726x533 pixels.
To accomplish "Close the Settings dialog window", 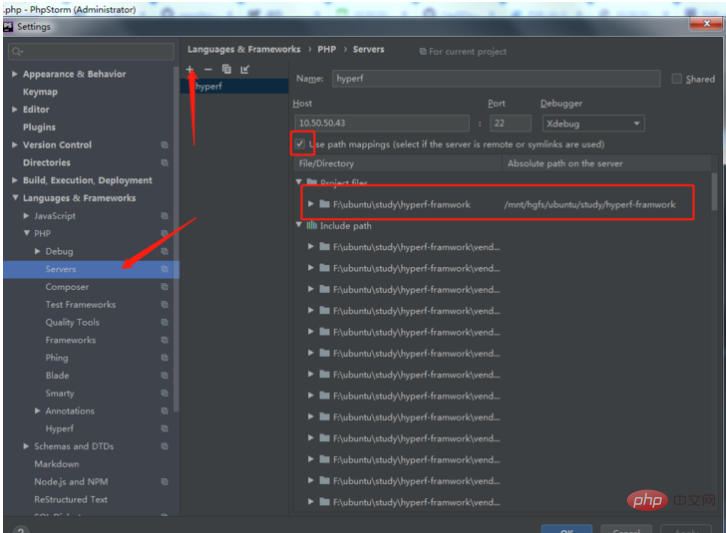I will 707,23.
